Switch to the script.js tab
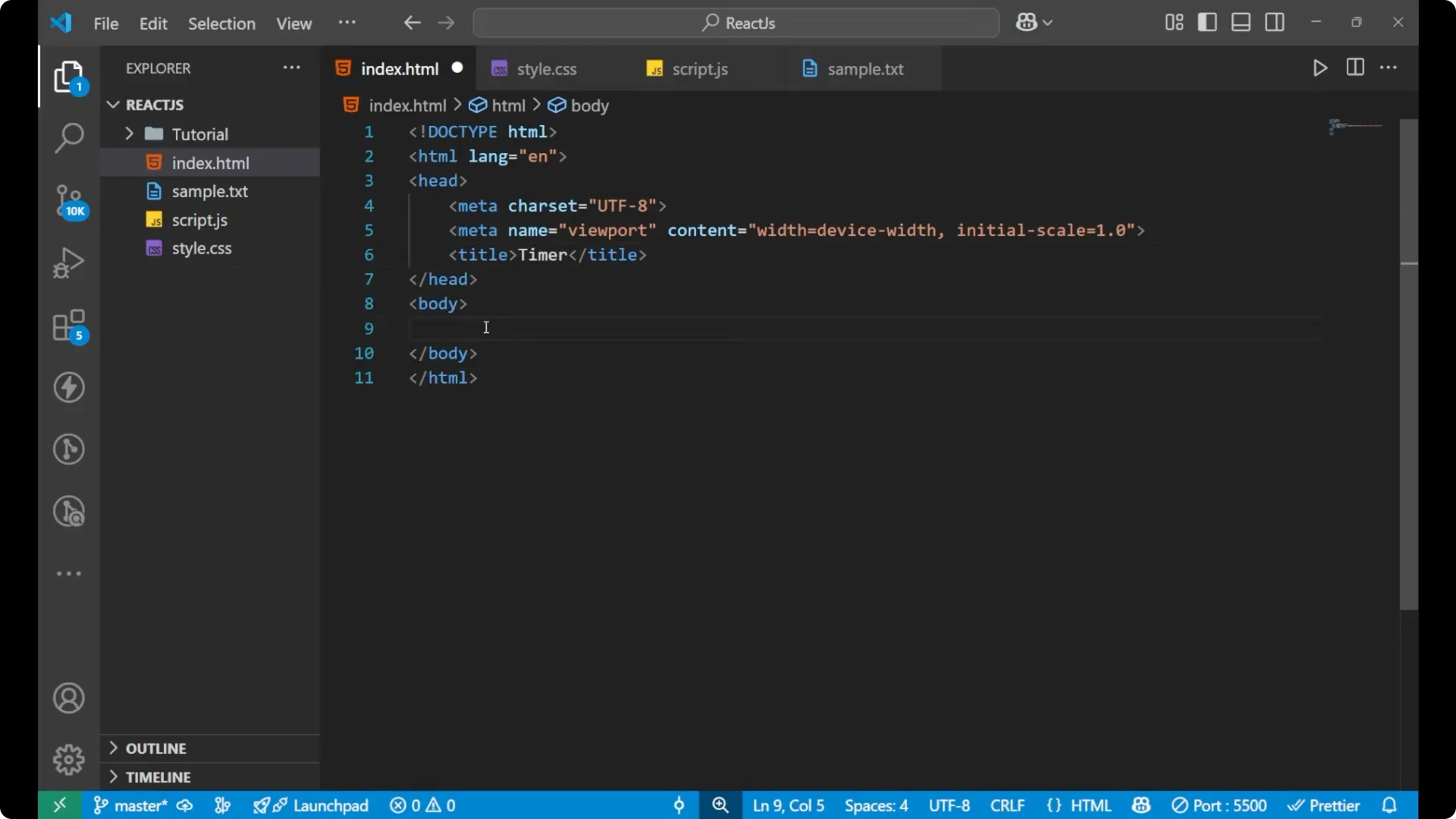 698,68
